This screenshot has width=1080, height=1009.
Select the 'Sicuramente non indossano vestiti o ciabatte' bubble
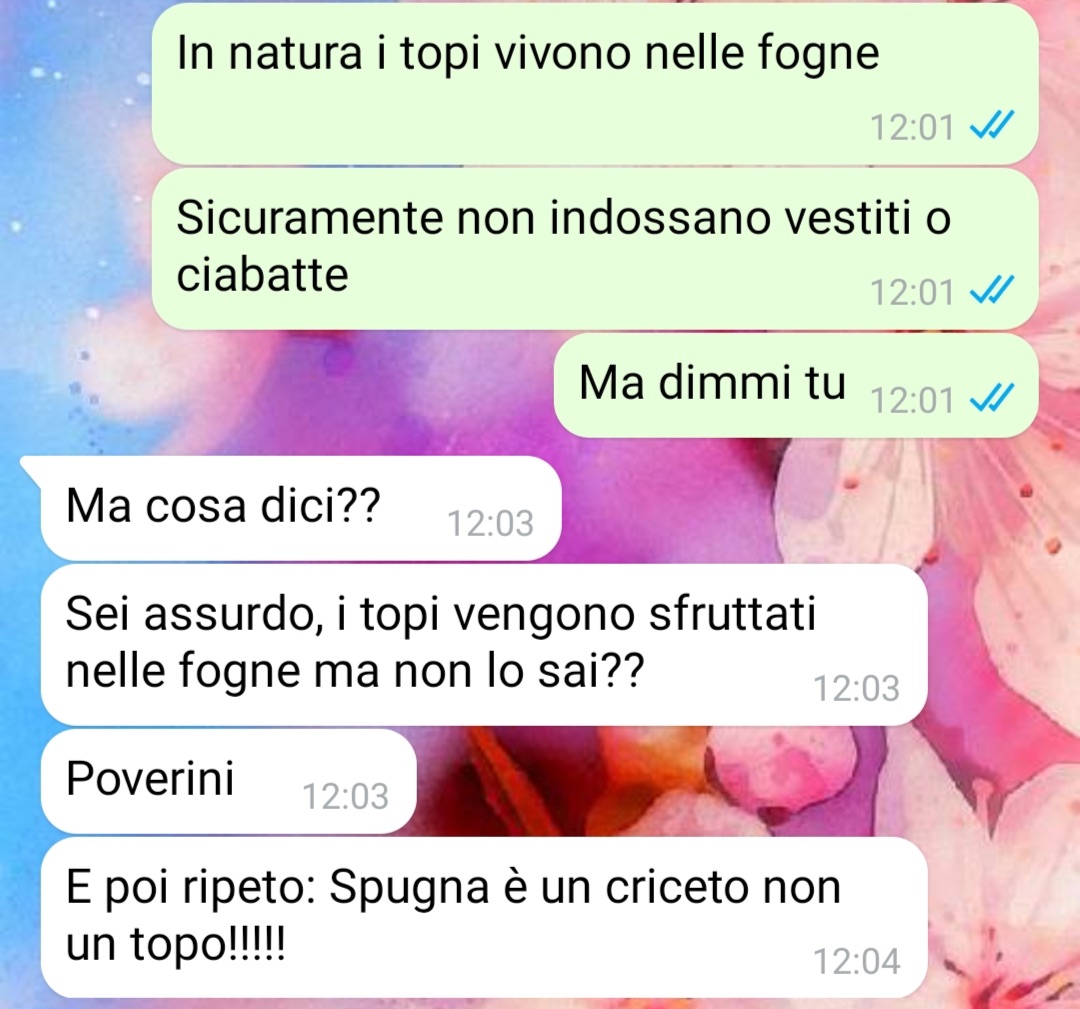coord(594,249)
